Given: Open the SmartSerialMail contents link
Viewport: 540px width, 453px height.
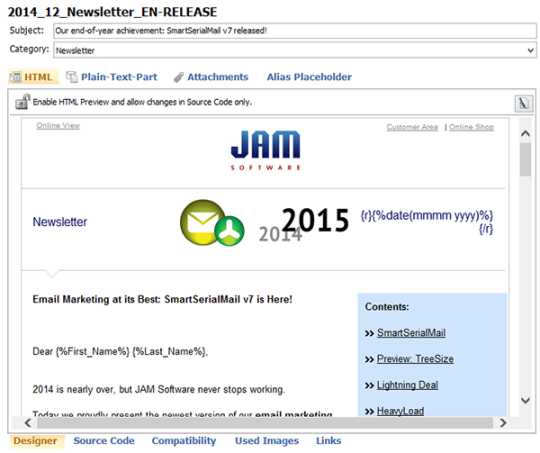Looking at the screenshot, I should coord(411,333).
